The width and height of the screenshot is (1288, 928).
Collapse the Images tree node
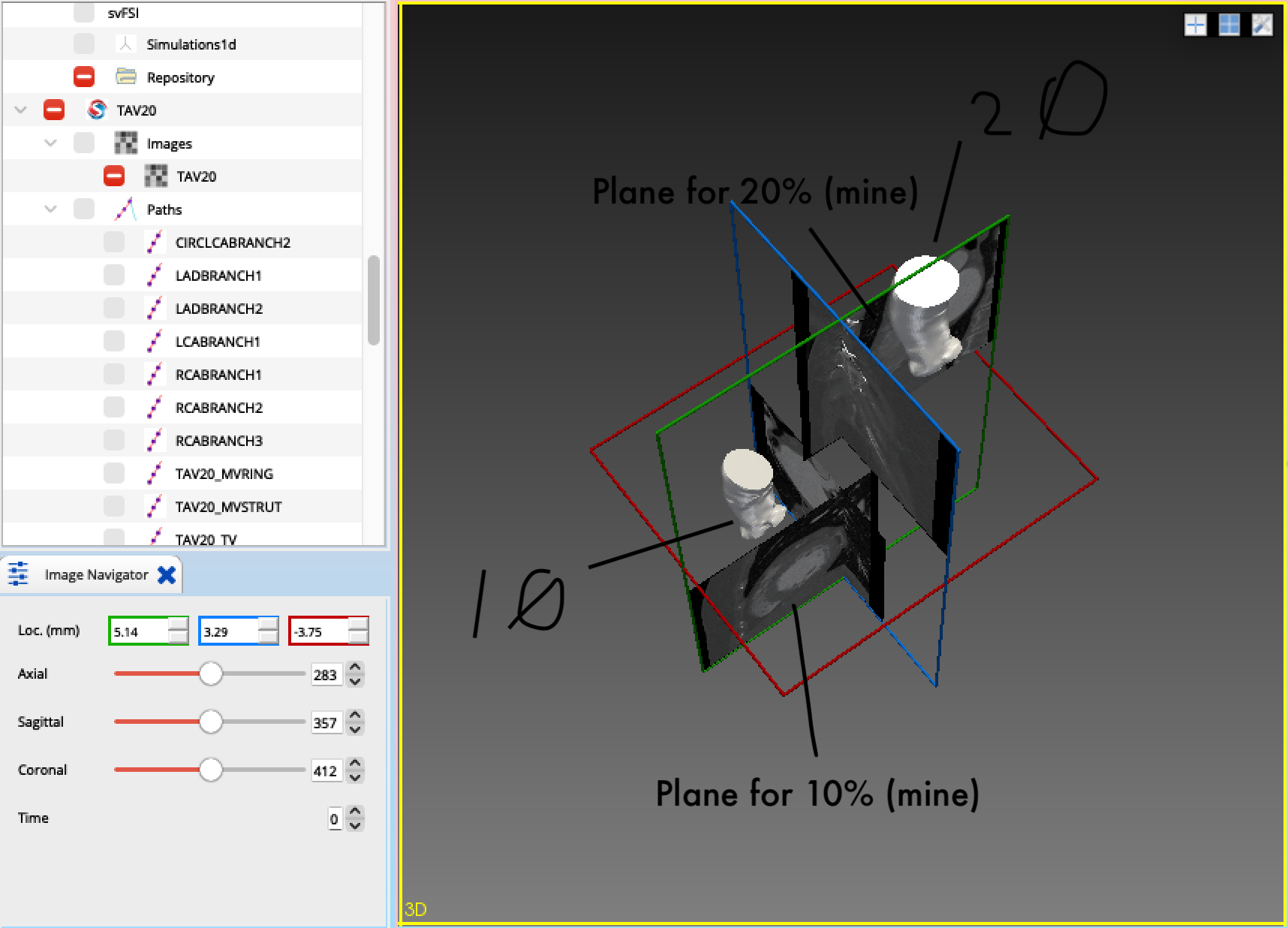(50, 143)
